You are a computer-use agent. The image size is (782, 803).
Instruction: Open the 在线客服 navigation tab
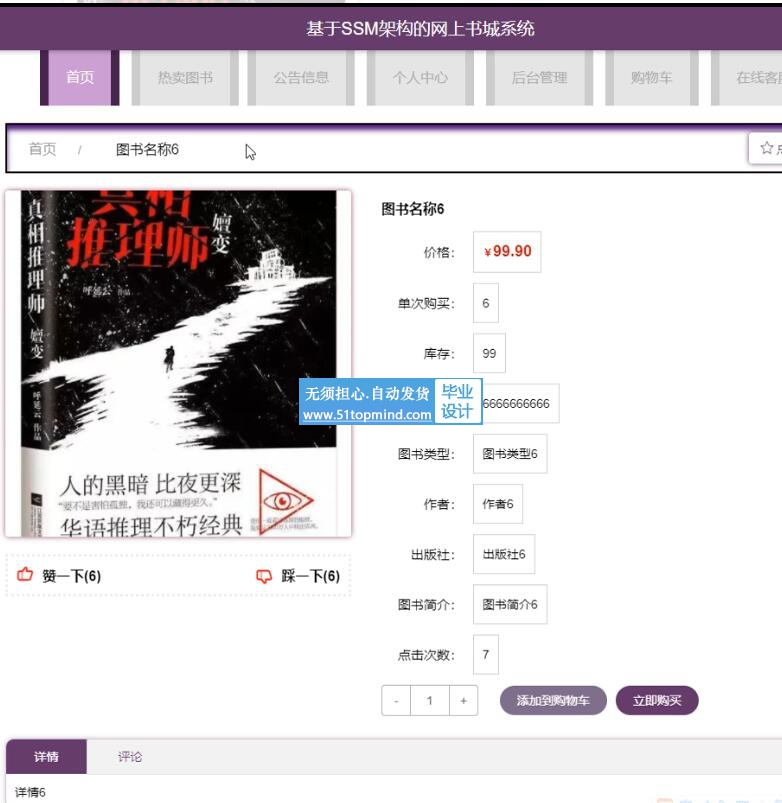(x=748, y=77)
